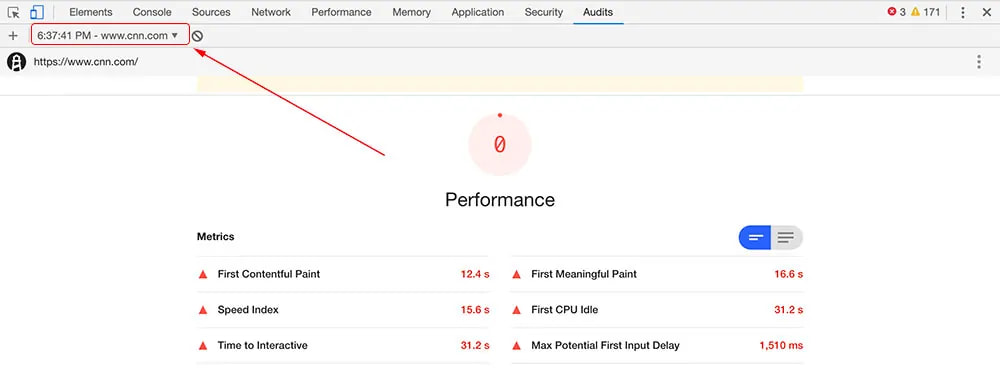Click the First CPU Idle warning triangle
Viewport: 1000px width, 368px height.
pyautogui.click(x=517, y=311)
